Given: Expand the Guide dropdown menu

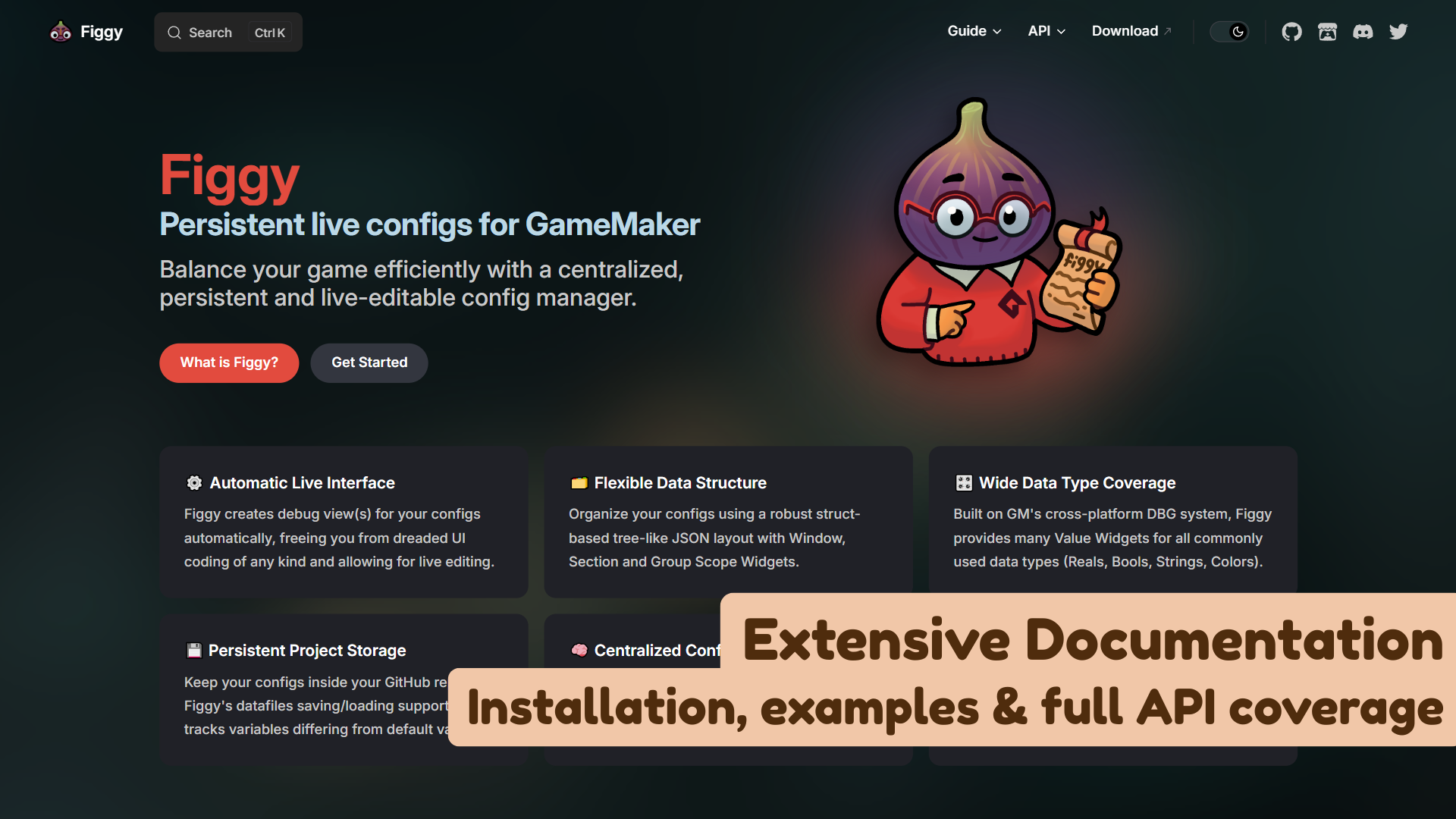Looking at the screenshot, I should pos(974,31).
